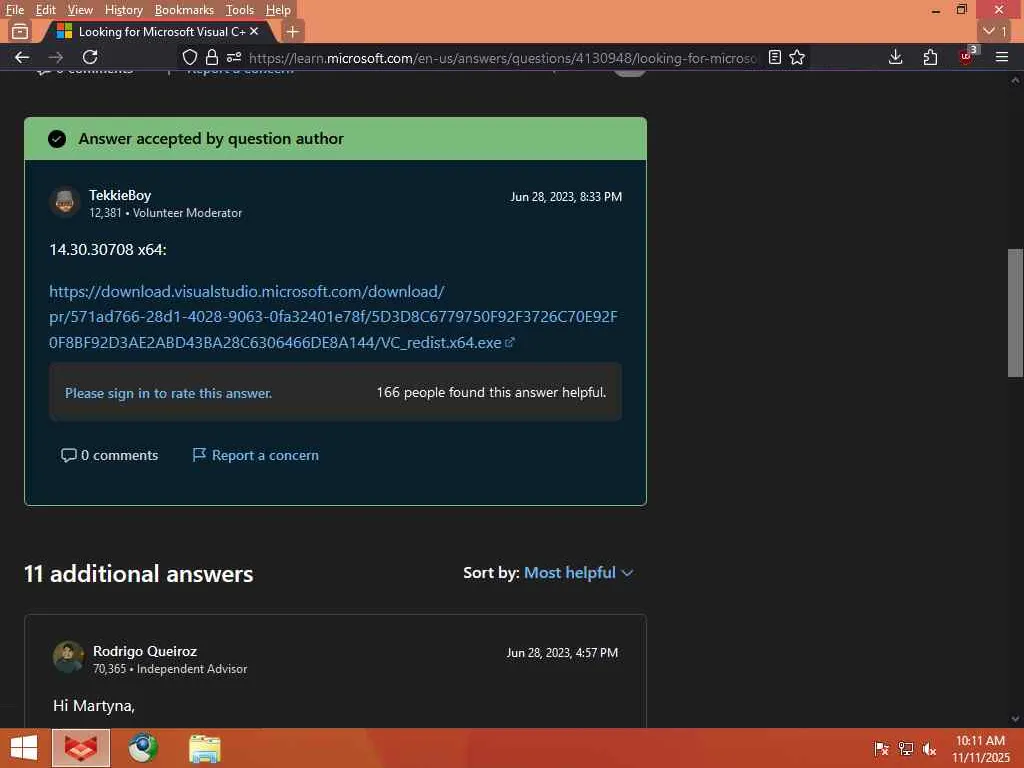
Task: Click TekkieBoy's avatar picture
Action: coord(65,202)
